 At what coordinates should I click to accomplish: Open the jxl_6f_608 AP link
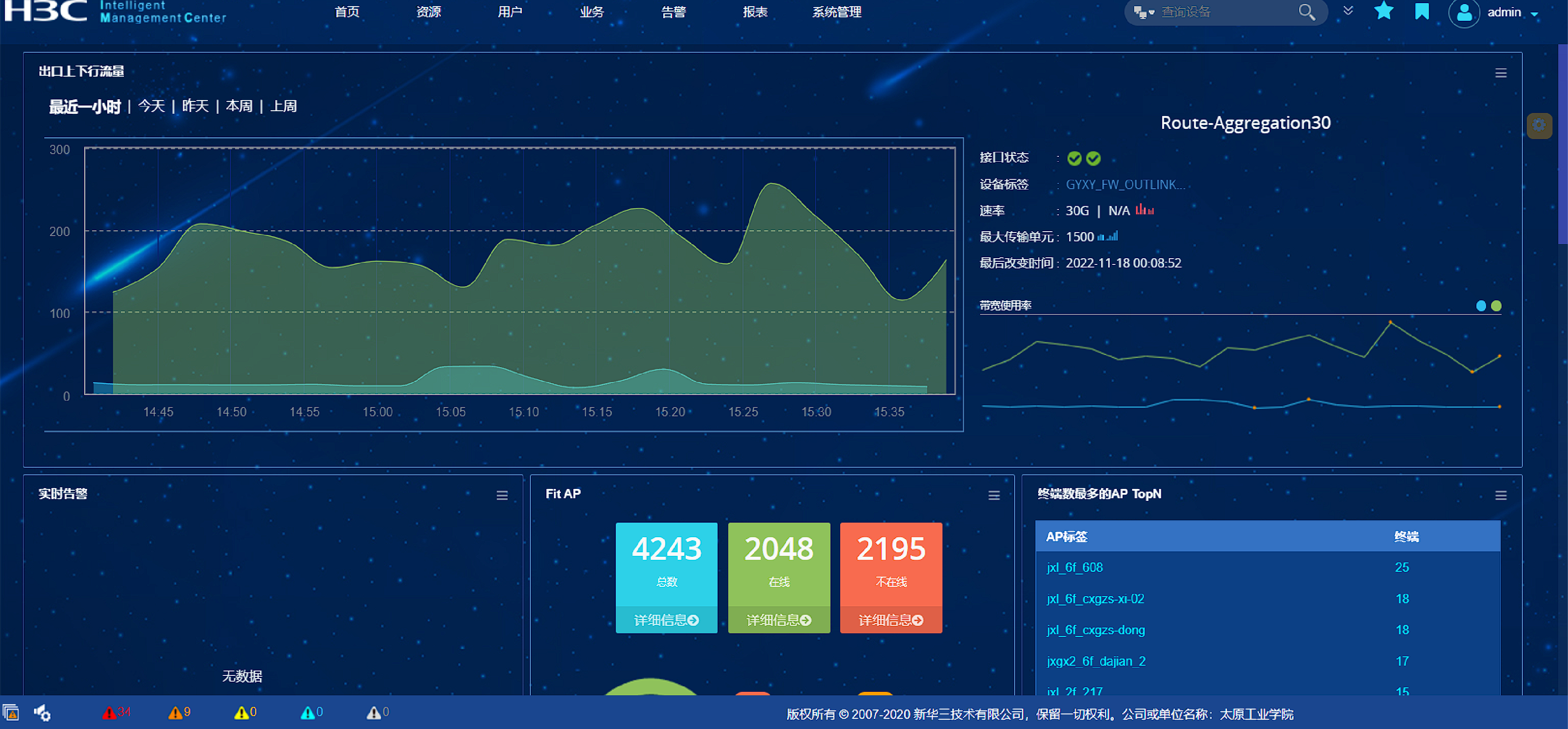pyautogui.click(x=1074, y=567)
